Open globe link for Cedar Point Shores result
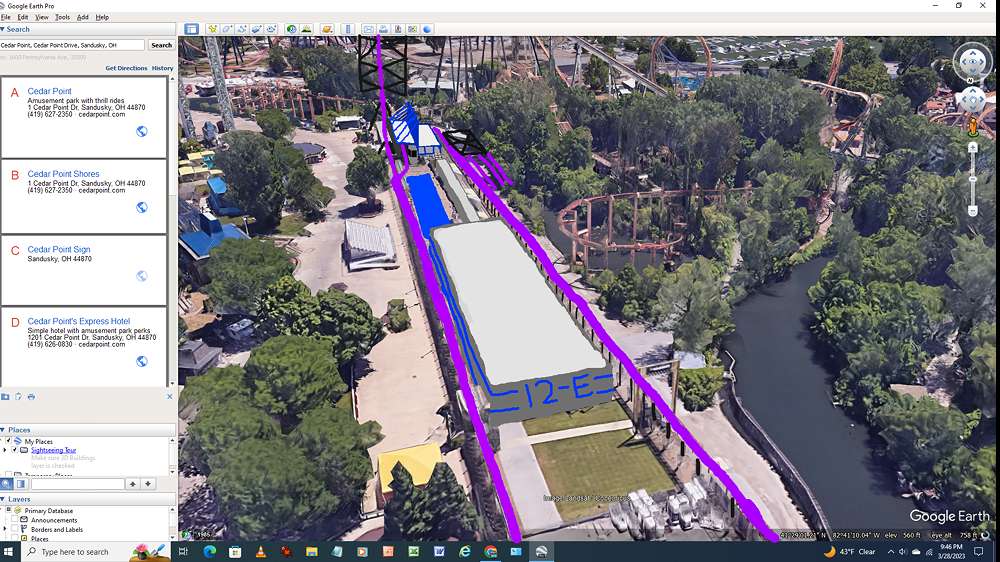The width and height of the screenshot is (1000, 562). [142, 207]
